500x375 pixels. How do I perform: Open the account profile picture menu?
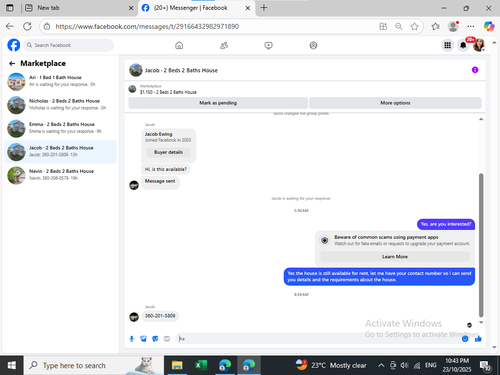click(x=479, y=45)
